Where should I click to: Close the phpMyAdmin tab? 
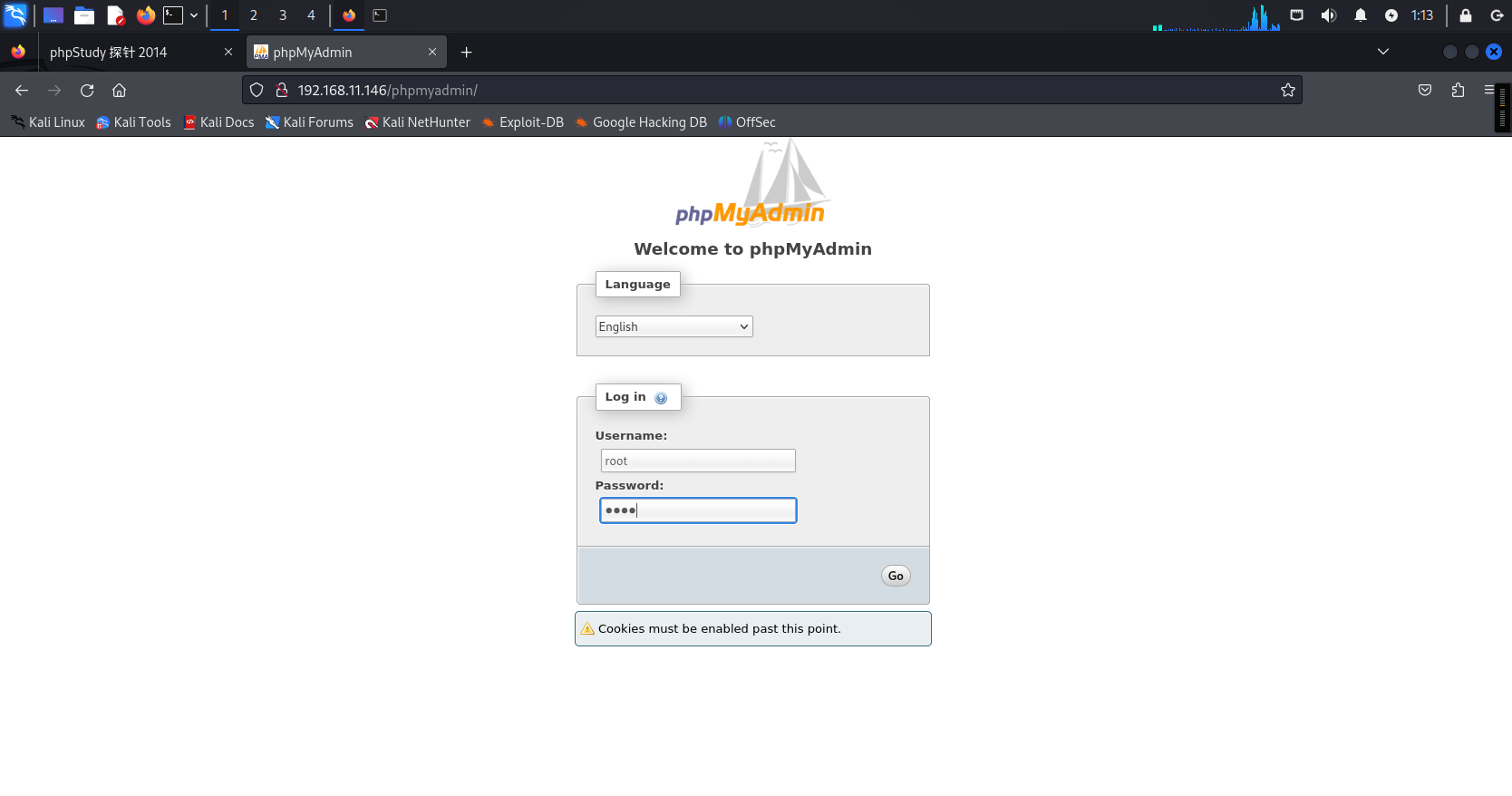(x=432, y=53)
